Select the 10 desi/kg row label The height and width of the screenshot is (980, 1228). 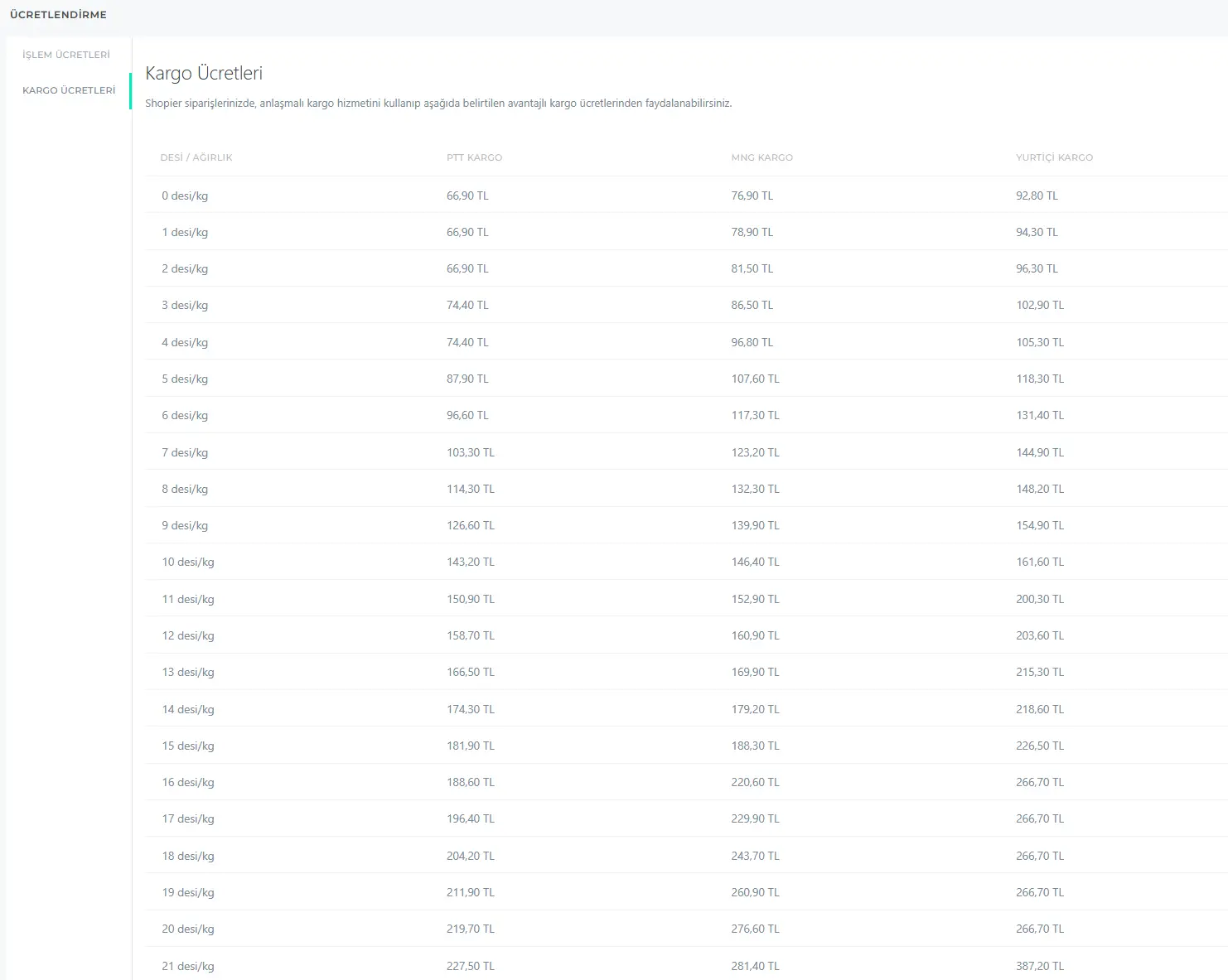pyautogui.click(x=188, y=562)
